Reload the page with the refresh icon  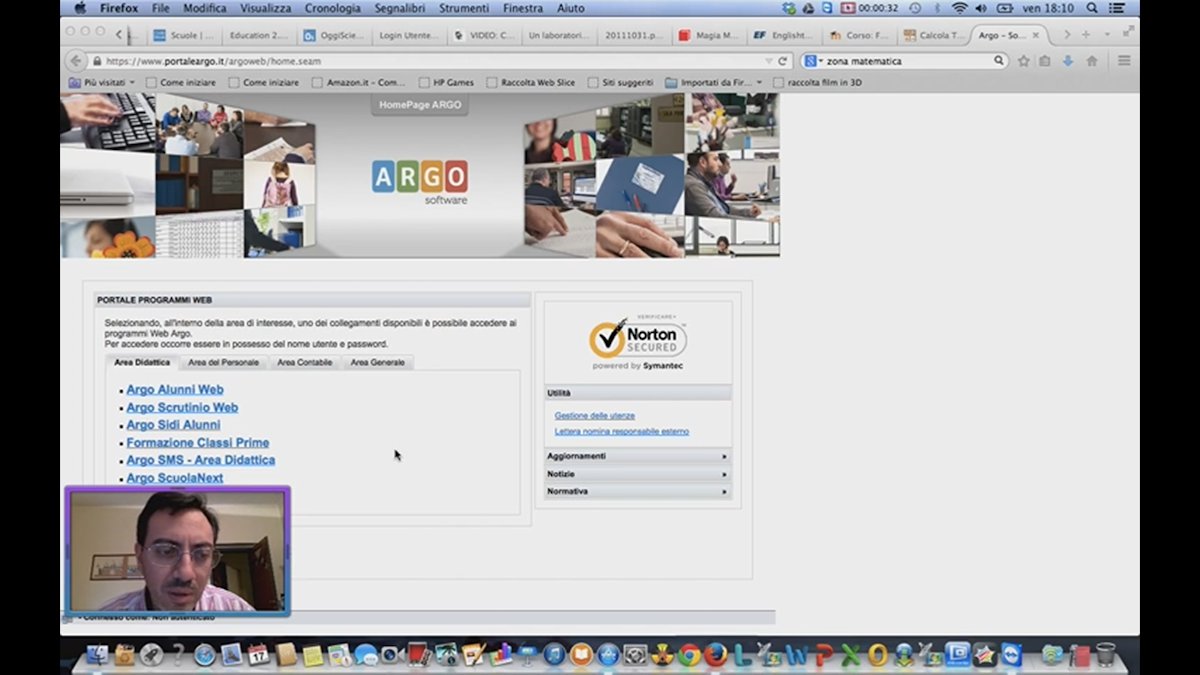click(x=783, y=61)
